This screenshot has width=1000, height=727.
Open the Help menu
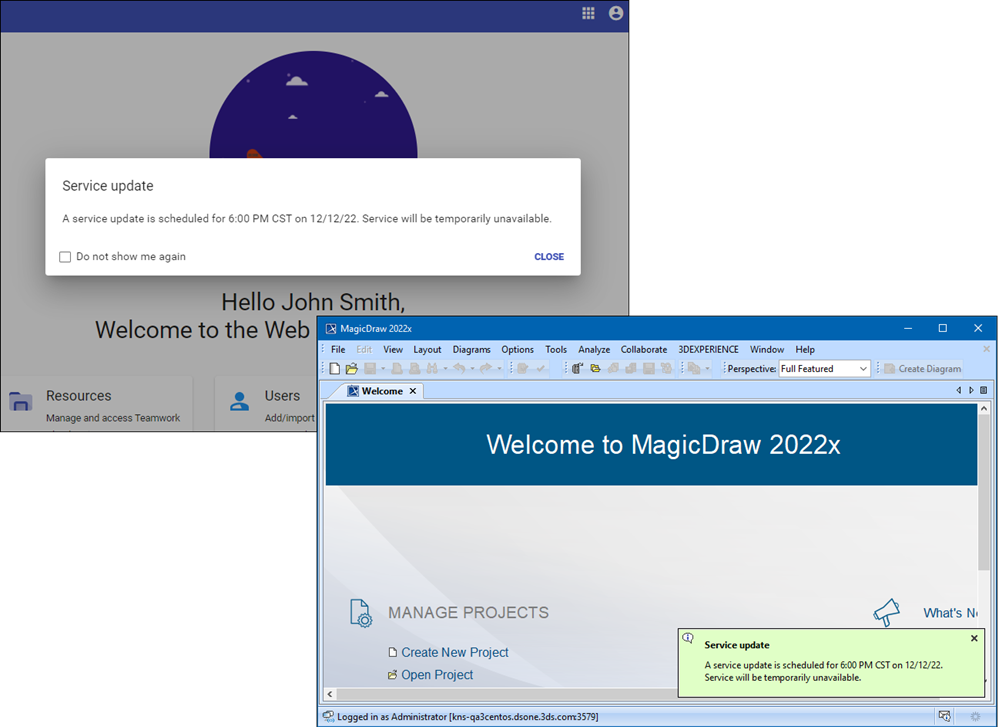[805, 349]
